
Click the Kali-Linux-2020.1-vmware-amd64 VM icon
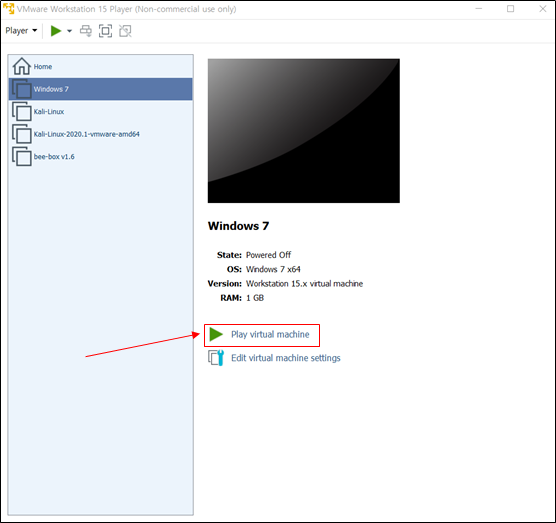(22, 134)
